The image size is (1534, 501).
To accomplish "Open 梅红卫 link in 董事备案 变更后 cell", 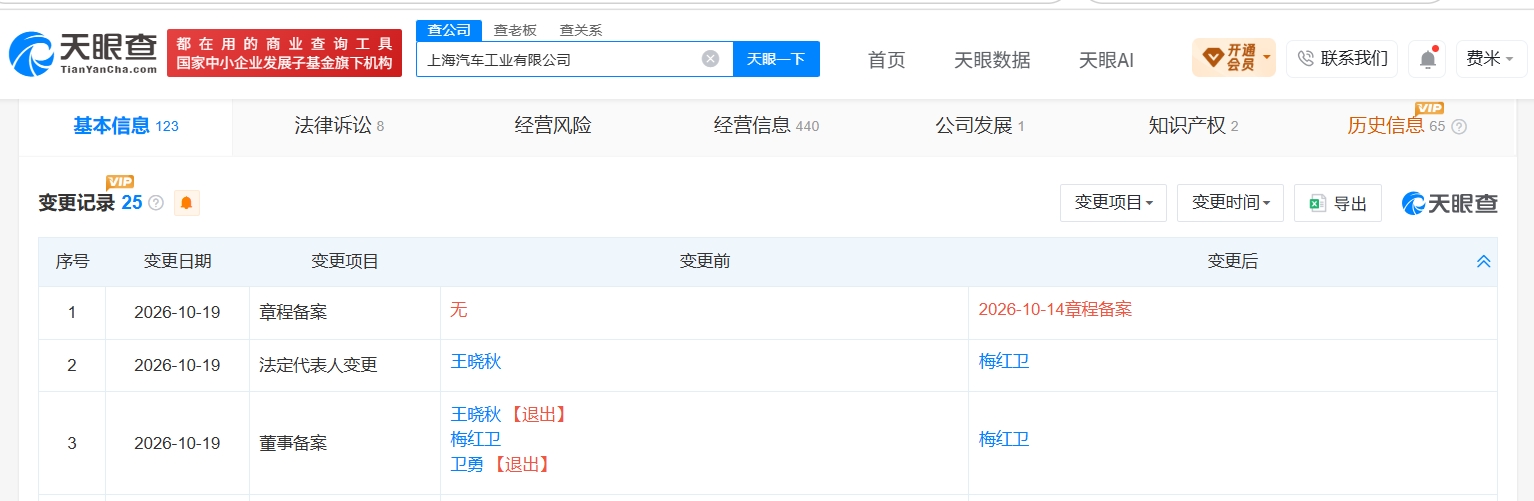I will (1004, 439).
